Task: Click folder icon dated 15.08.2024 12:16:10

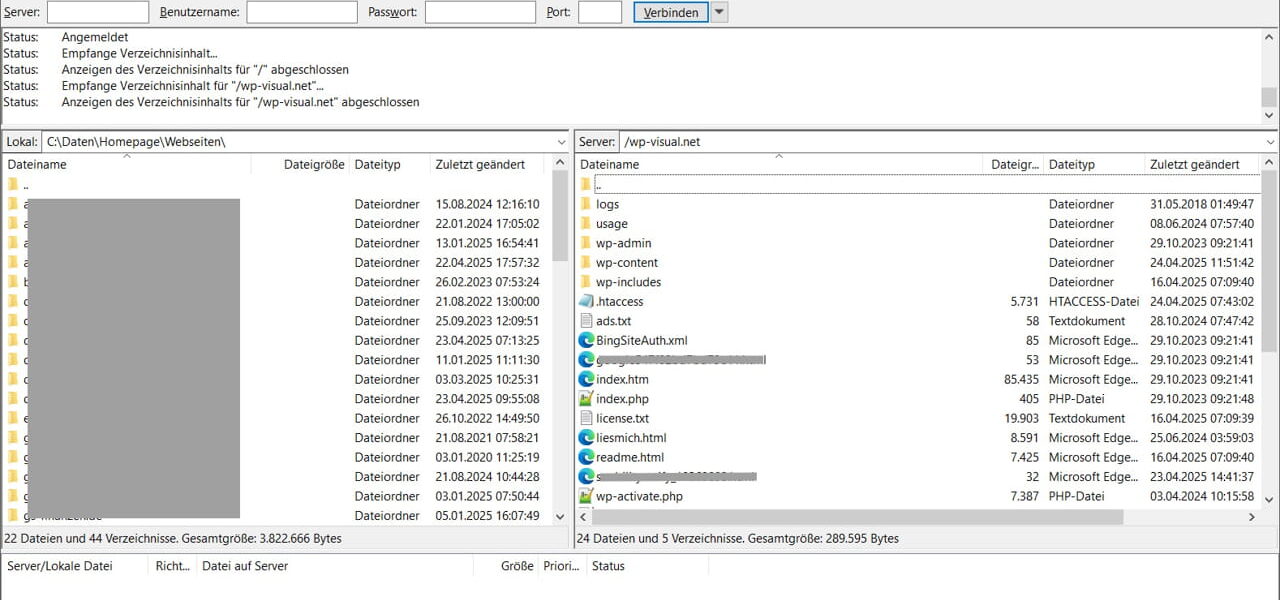Action: point(13,204)
